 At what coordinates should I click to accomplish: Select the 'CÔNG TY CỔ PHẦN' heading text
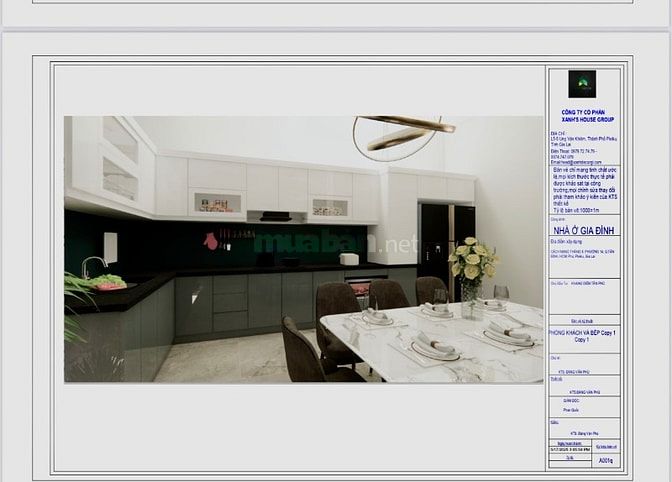583,112
